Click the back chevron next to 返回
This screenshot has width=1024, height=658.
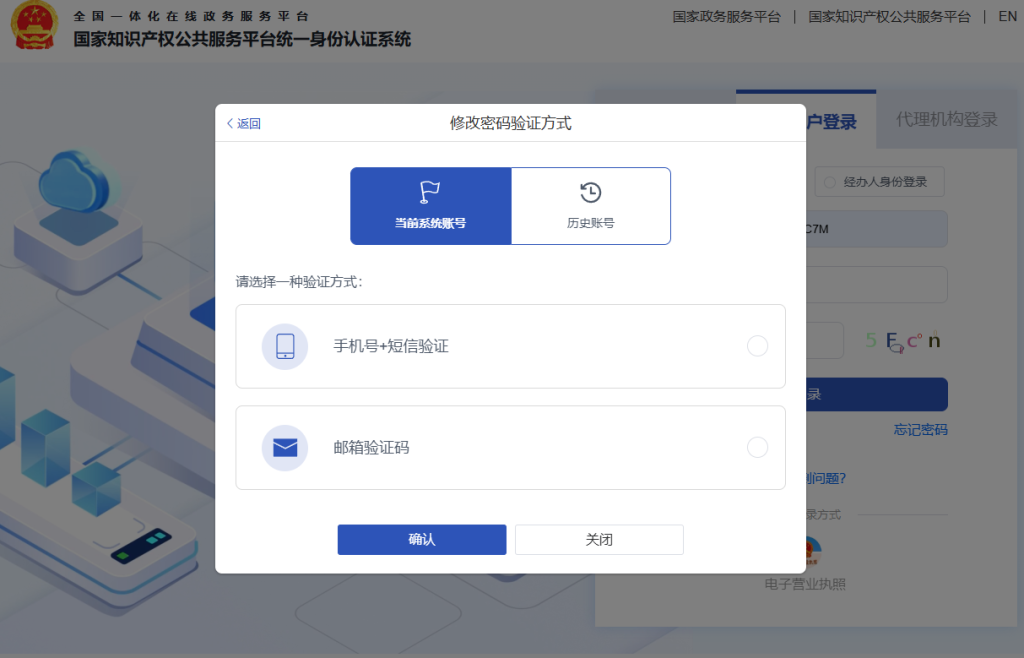pyautogui.click(x=230, y=124)
